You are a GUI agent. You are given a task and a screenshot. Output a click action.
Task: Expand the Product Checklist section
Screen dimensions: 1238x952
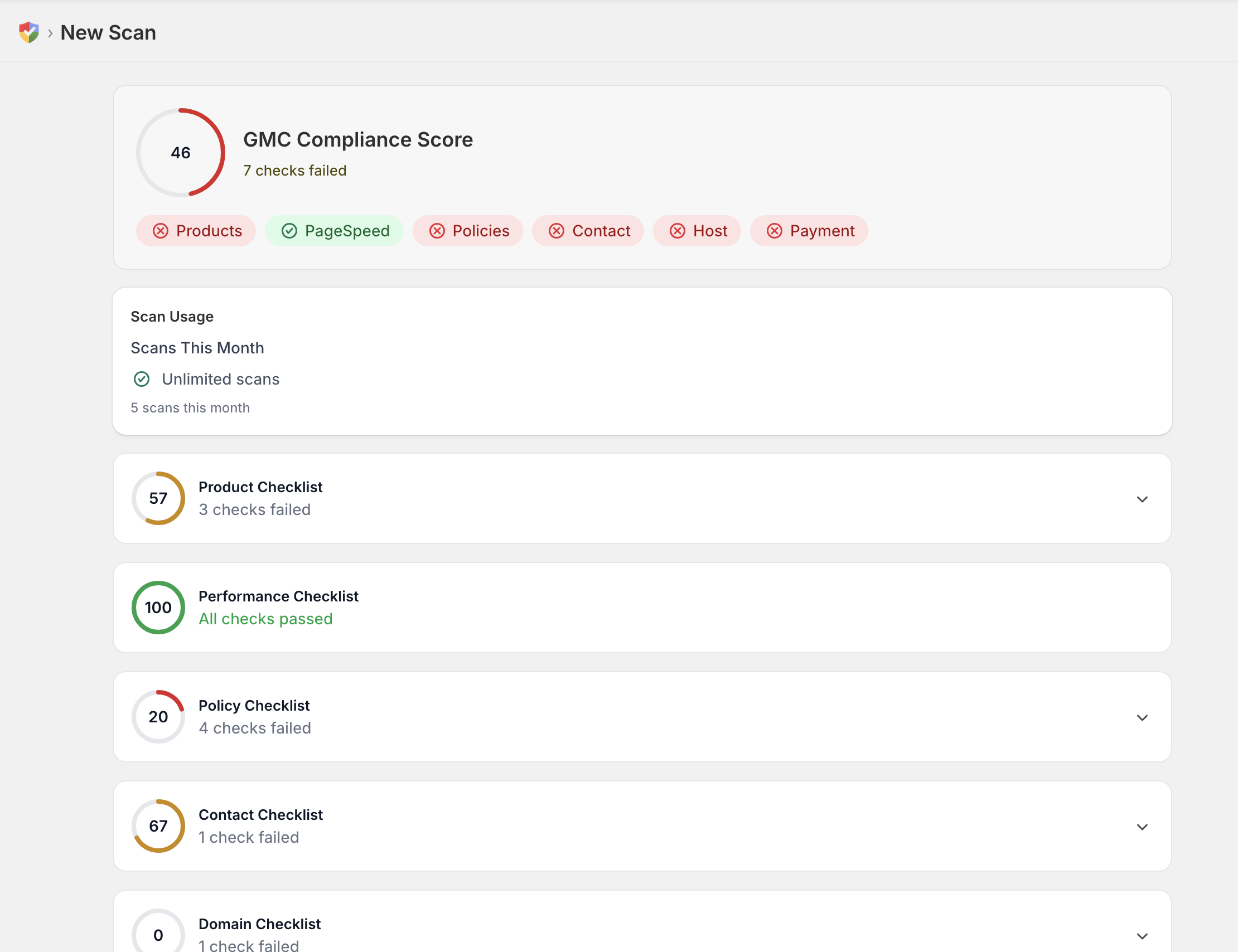pyautogui.click(x=1142, y=499)
